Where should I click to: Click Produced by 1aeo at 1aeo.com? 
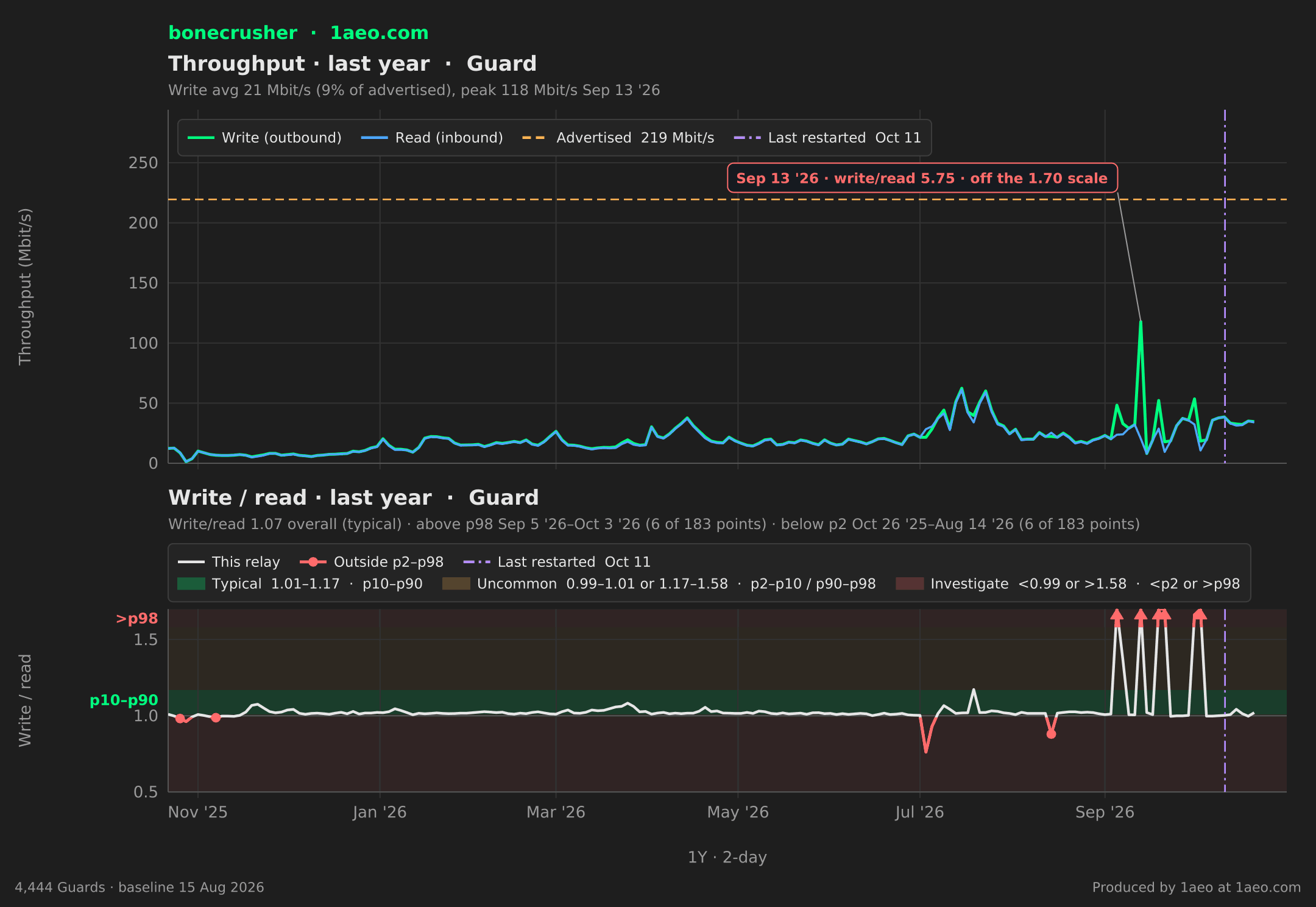click(x=1196, y=887)
